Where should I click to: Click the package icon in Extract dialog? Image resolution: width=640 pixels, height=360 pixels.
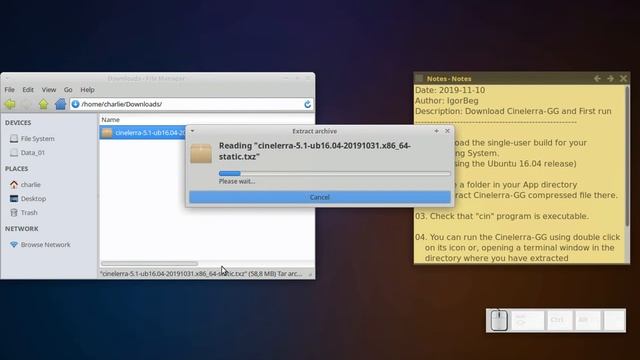[201, 153]
